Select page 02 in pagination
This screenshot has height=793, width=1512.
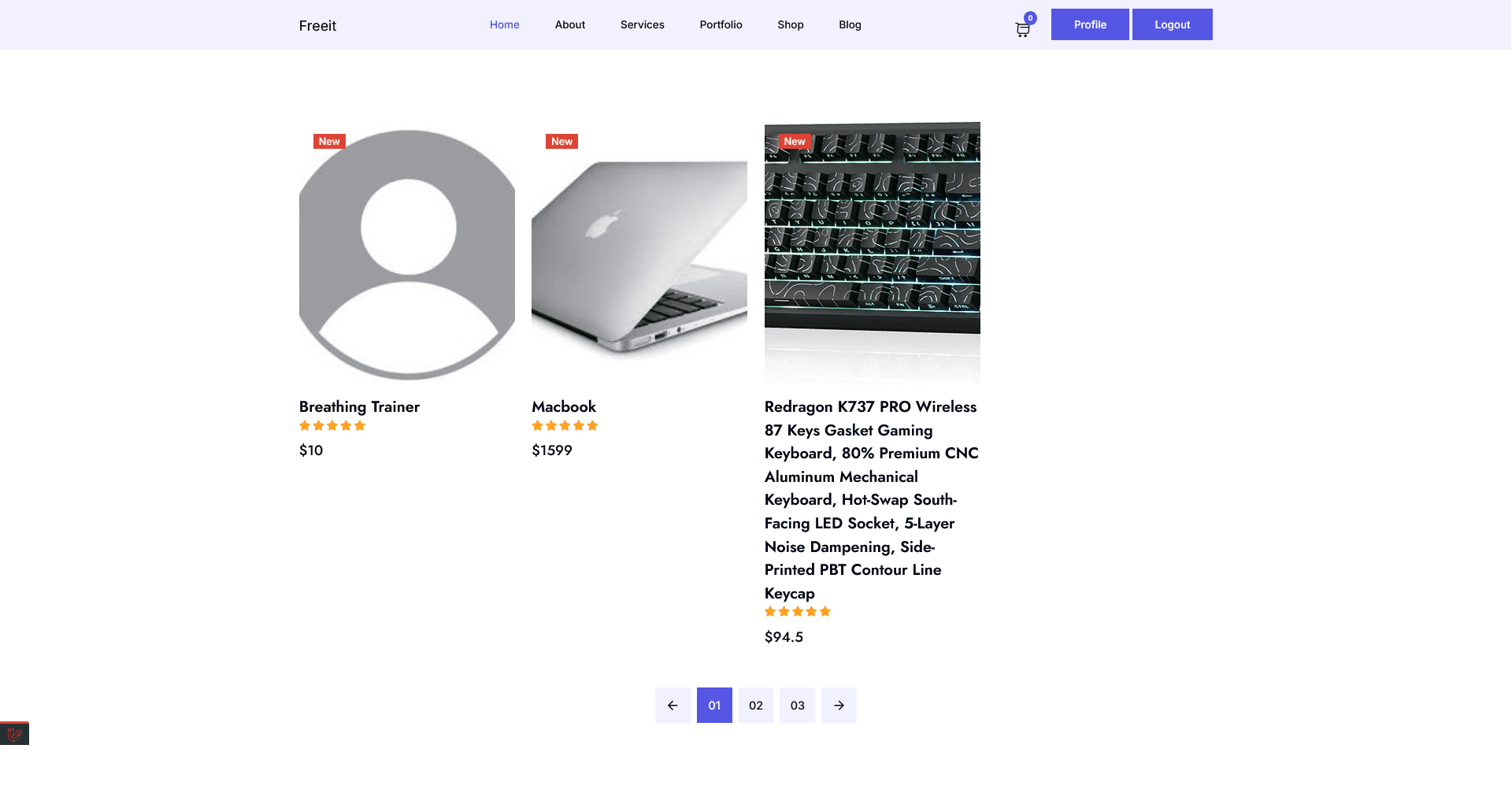pos(755,705)
